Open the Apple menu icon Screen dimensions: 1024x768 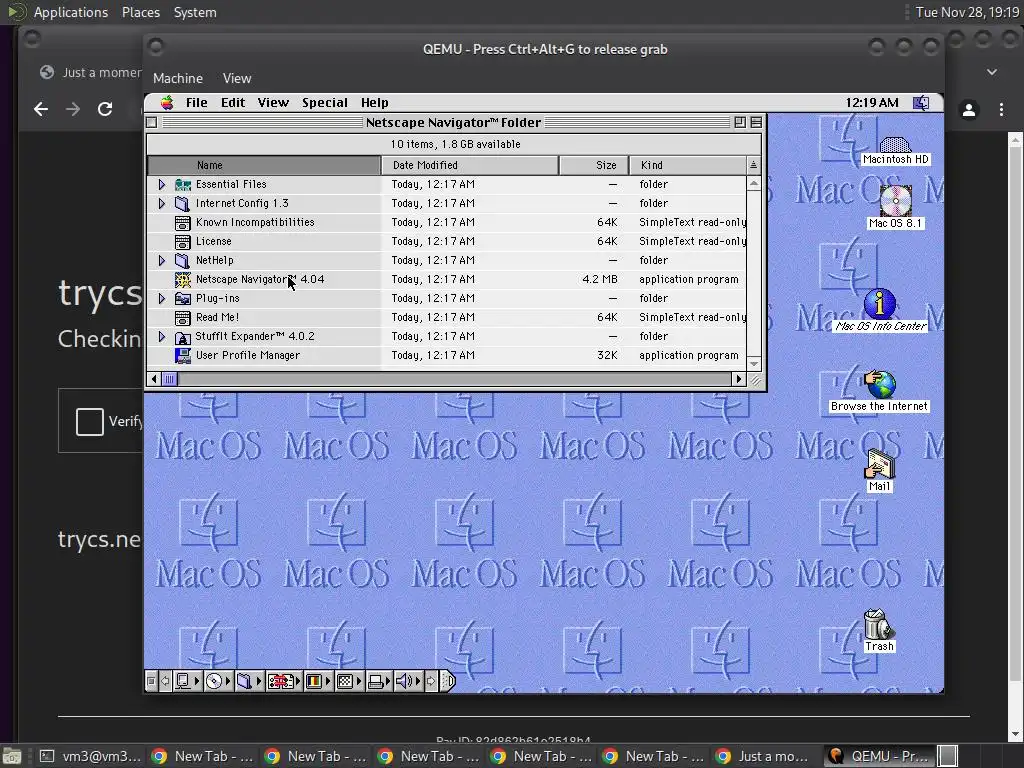click(x=167, y=103)
